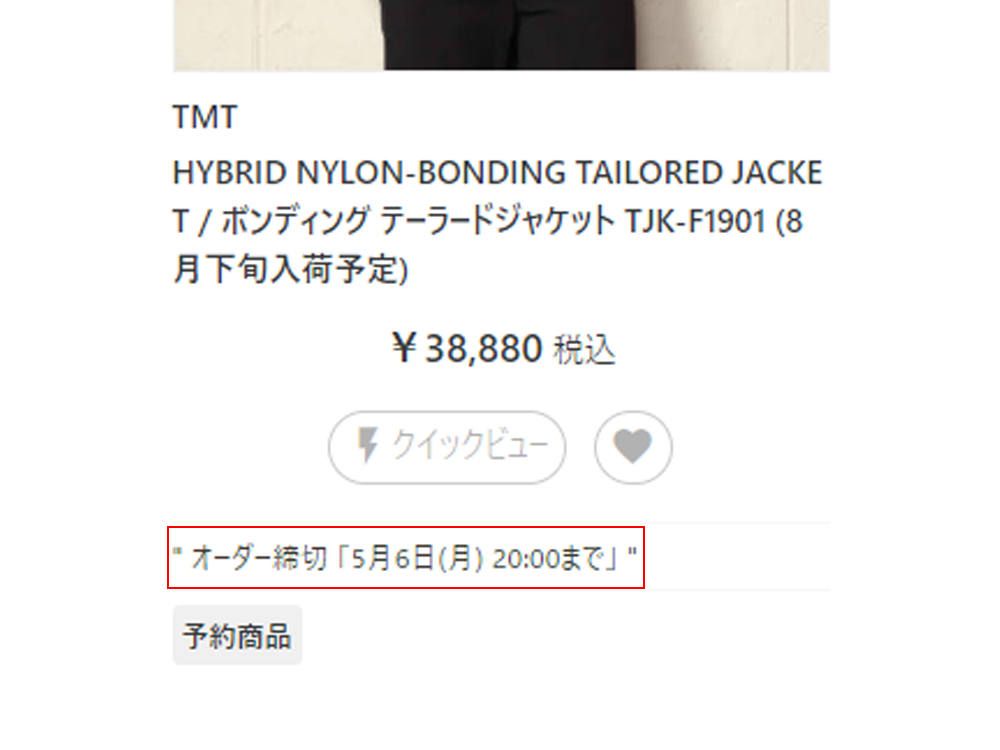Viewport: 1000px width, 750px height.
Task: Open the TMT brand link
Action: 205,117
